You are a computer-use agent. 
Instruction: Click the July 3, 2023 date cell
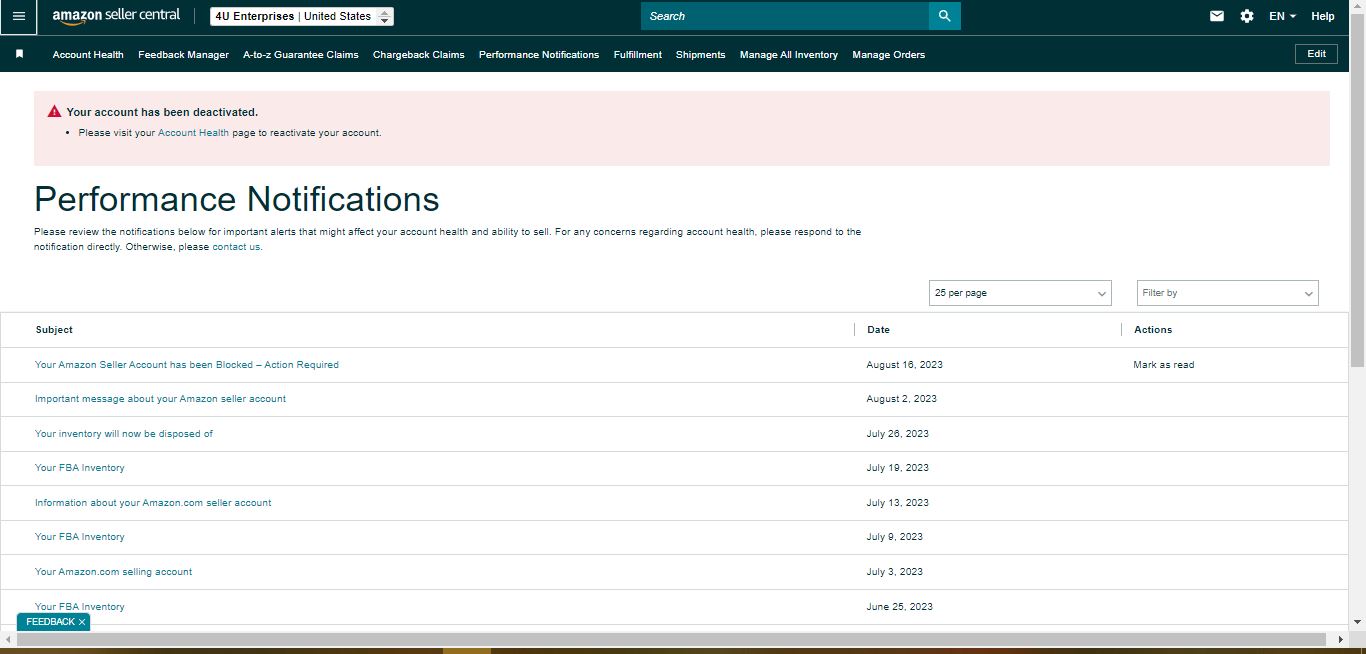click(x=895, y=572)
